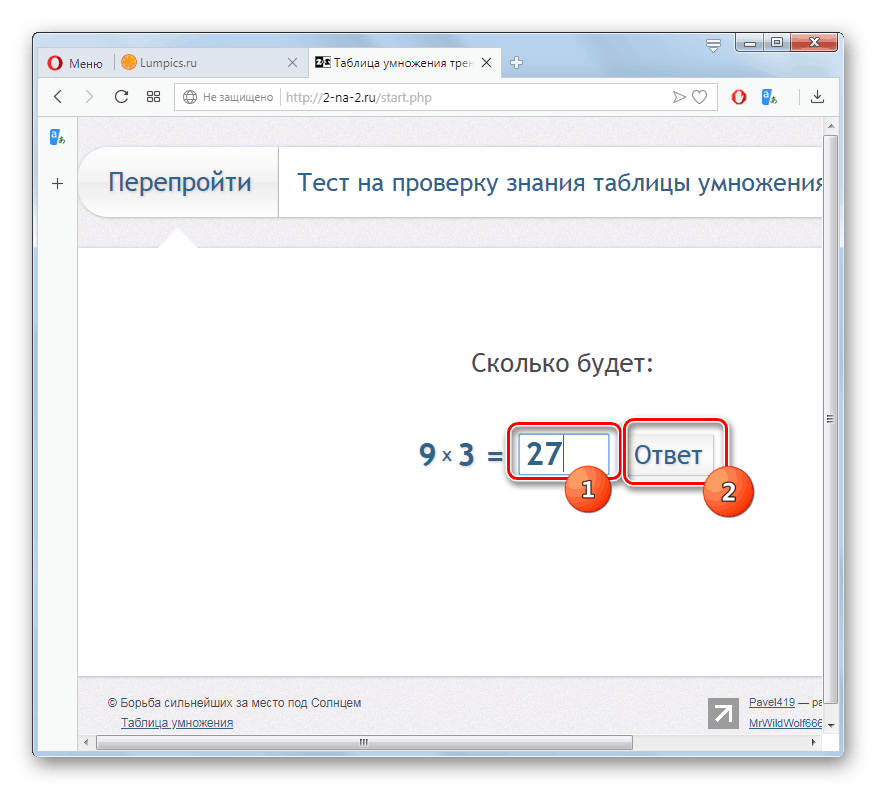Screen dimensions: 877x790
Task: Click the Перепройти button
Action: pos(180,182)
